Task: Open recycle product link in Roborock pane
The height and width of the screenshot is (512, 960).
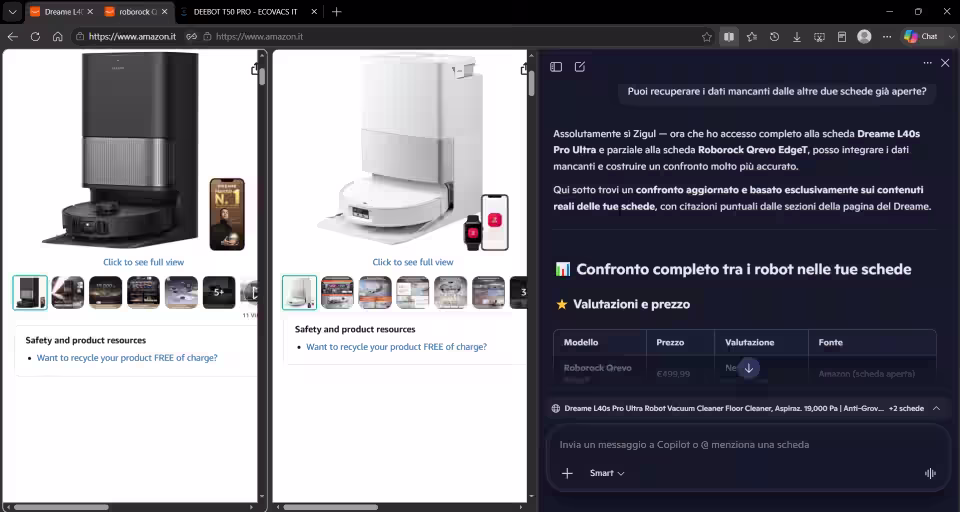Action: click(396, 347)
